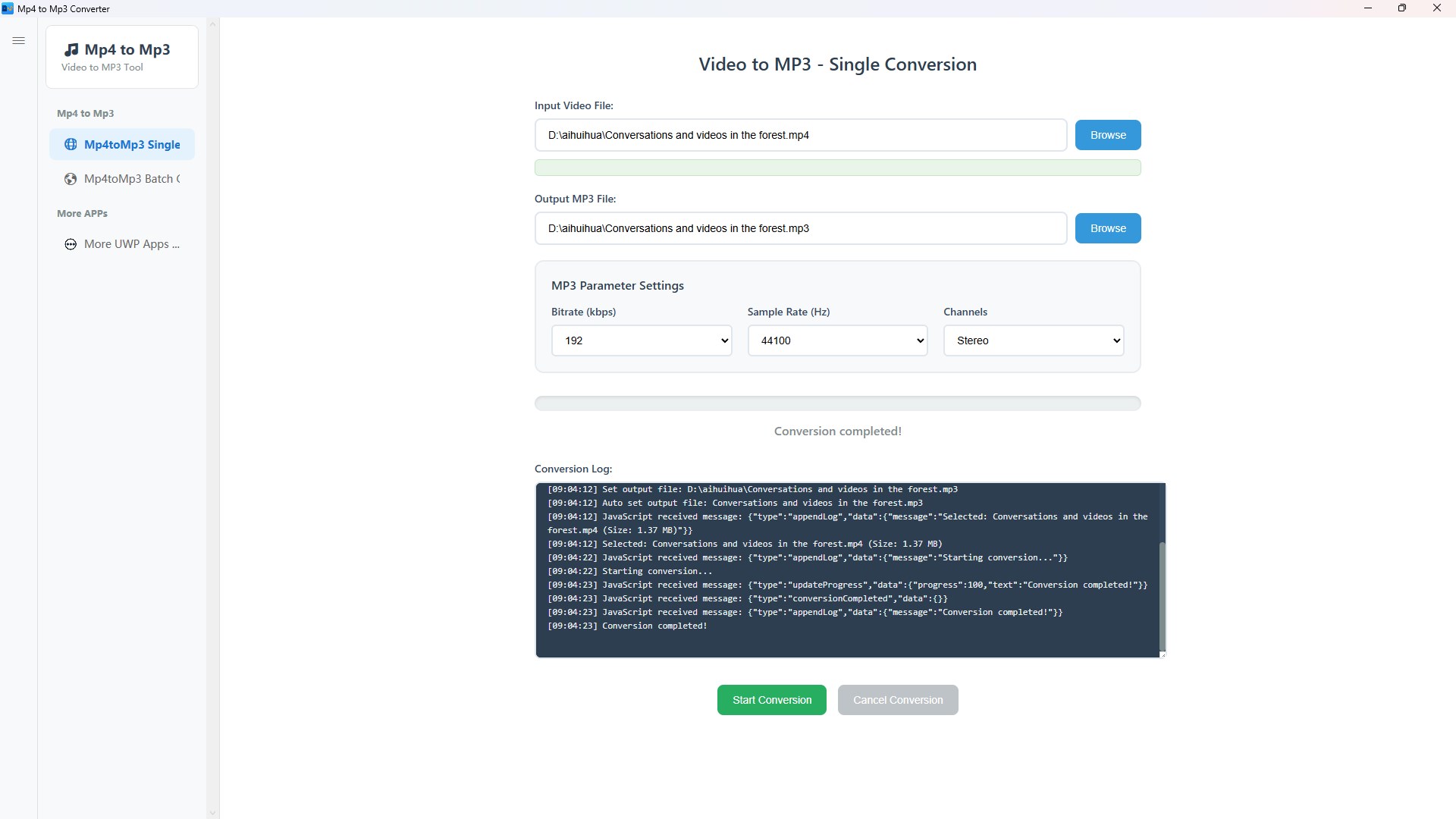Open the Bitrate (kbps) dropdown
The image size is (1456, 819).
coord(642,340)
